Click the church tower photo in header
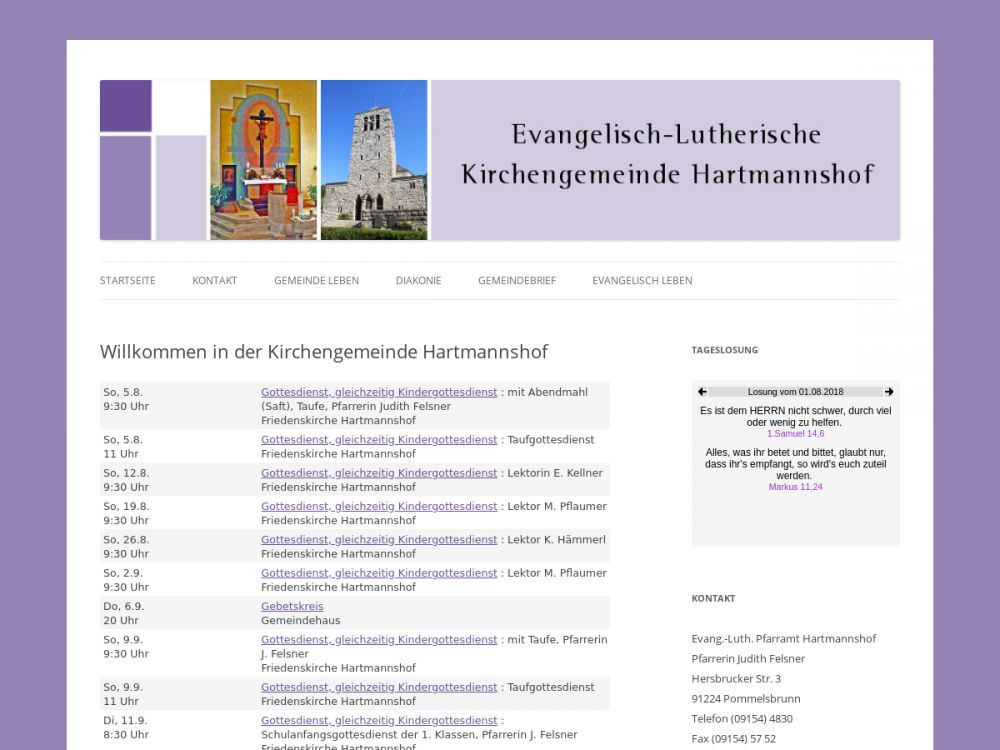The width and height of the screenshot is (1000, 750). point(374,160)
